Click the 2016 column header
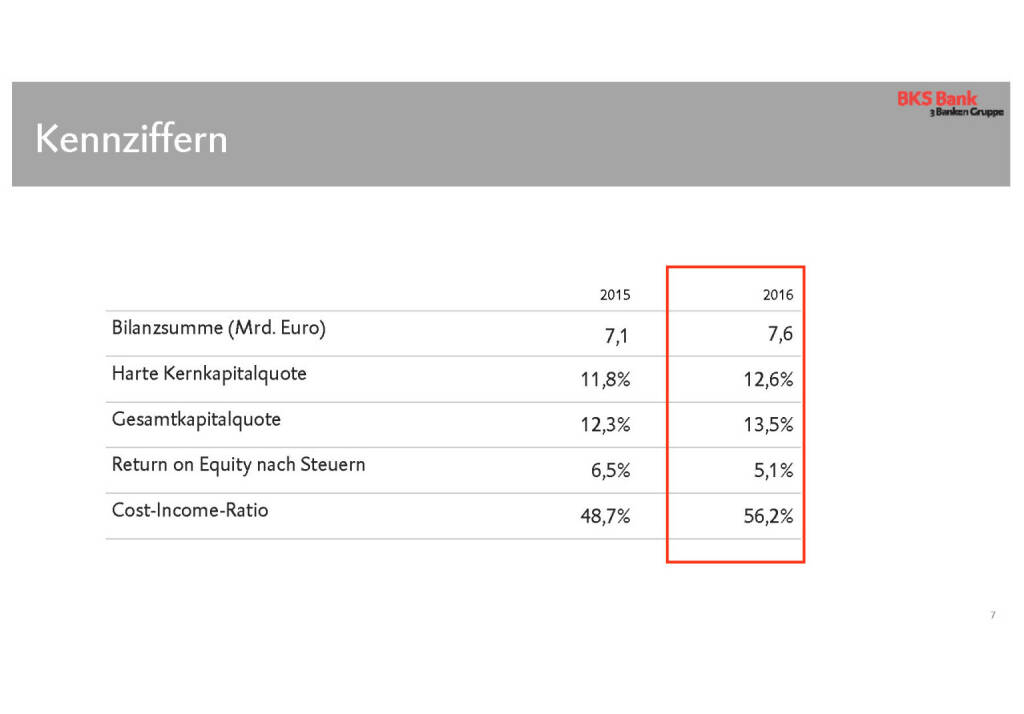Image resolution: width=1024 pixels, height=714 pixels. click(x=777, y=295)
